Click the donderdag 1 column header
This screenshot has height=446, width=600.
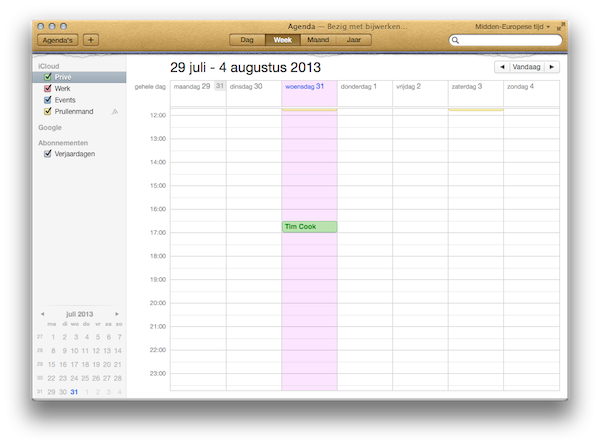coord(359,86)
